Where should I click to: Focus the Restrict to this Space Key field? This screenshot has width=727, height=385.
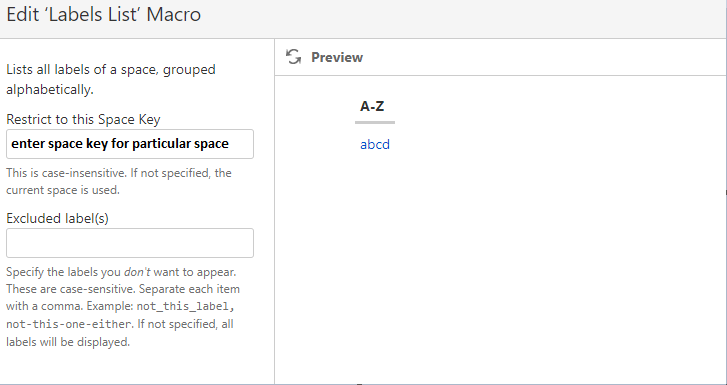(130, 144)
